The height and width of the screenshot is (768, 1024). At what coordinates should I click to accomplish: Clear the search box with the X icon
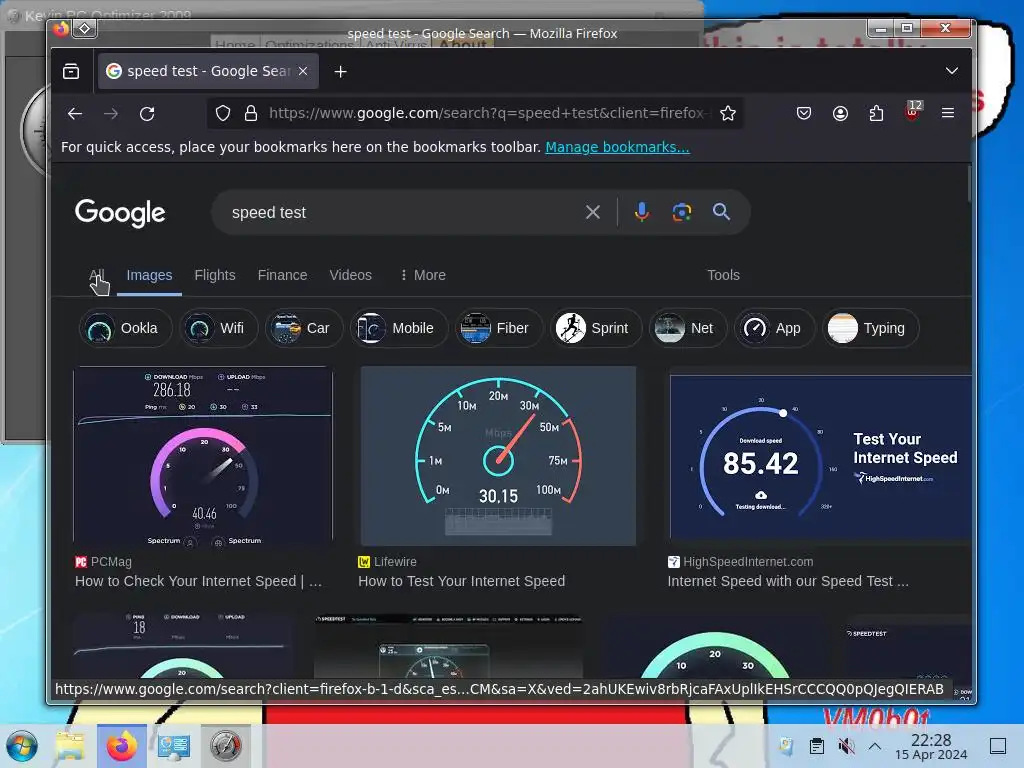point(593,212)
